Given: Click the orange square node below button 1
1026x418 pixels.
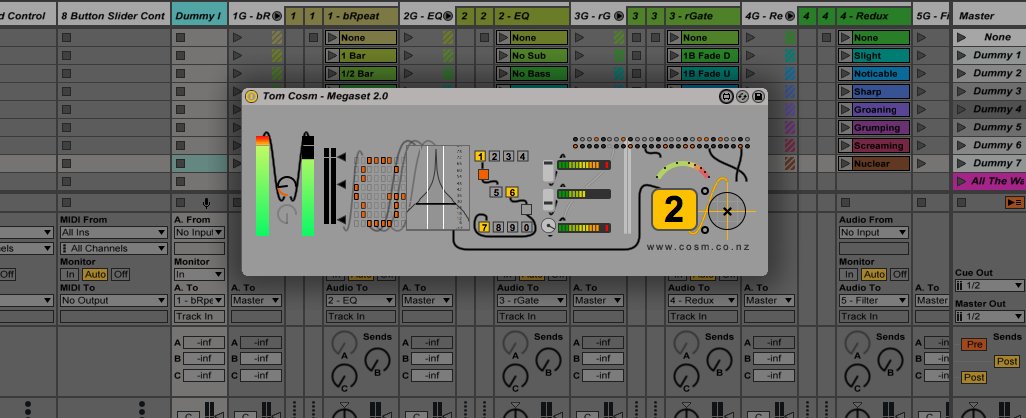Looking at the screenshot, I should click(x=483, y=175).
